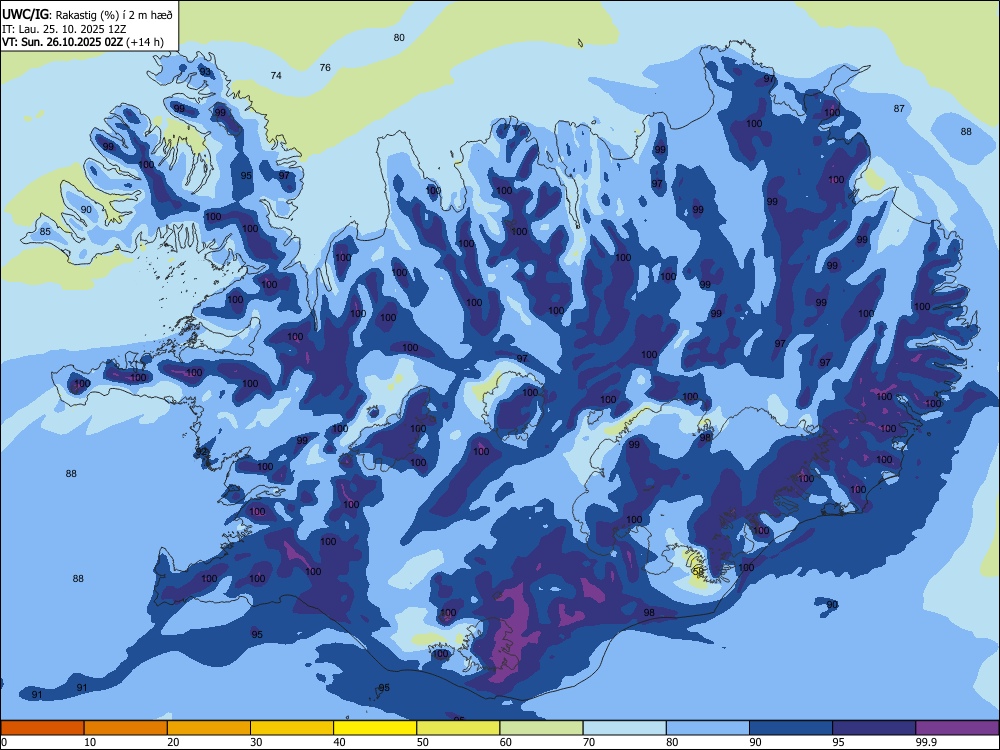Click the humidity value '76' on the map
The image size is (1000, 750).
coord(325,67)
